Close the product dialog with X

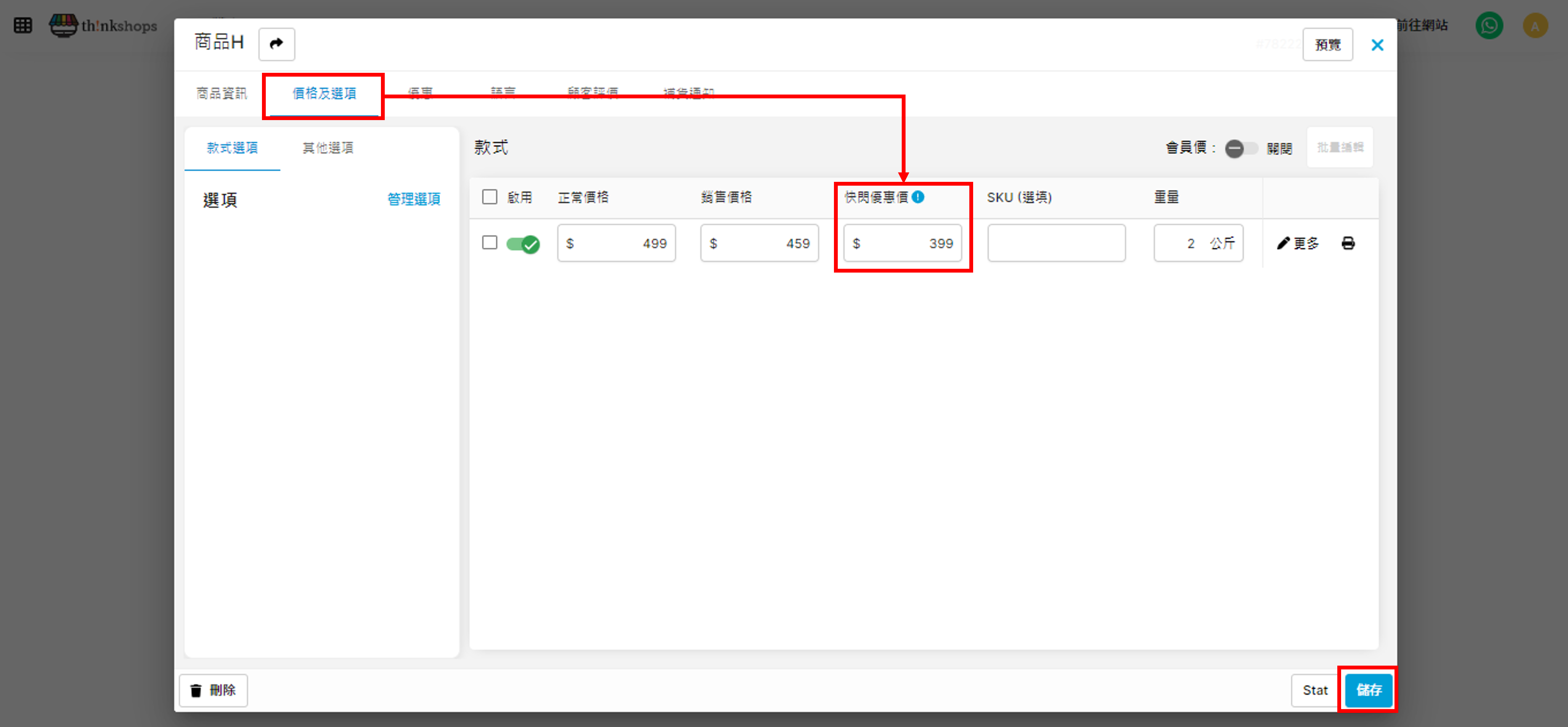click(1377, 45)
